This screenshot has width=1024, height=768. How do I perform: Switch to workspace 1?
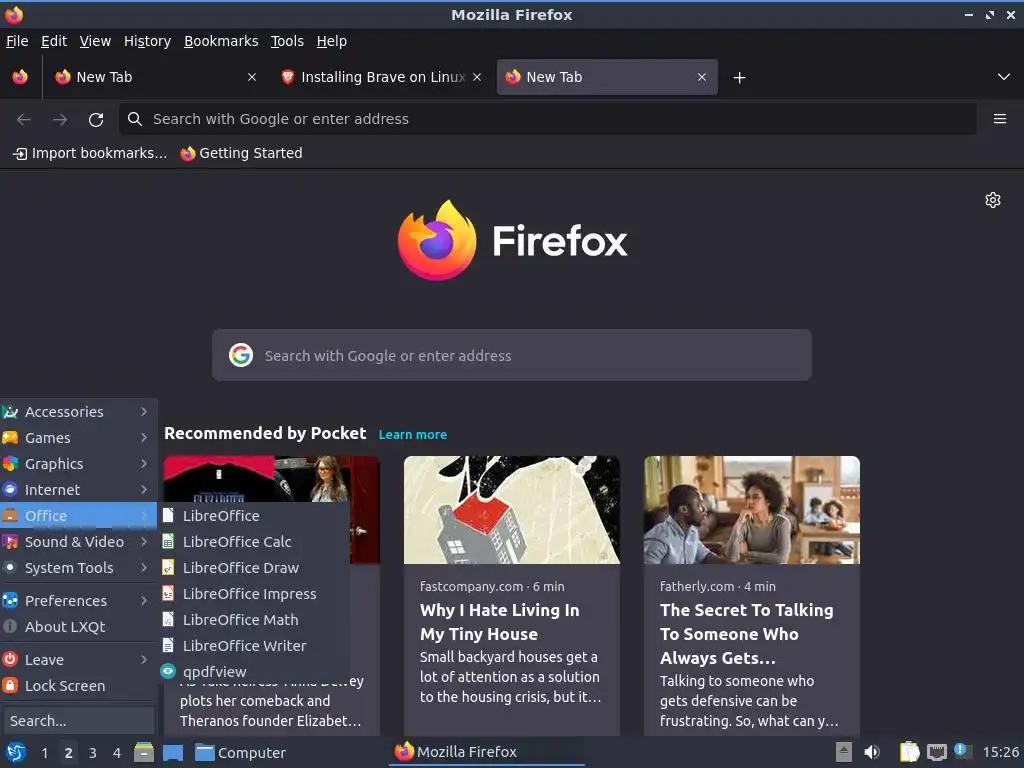click(44, 753)
